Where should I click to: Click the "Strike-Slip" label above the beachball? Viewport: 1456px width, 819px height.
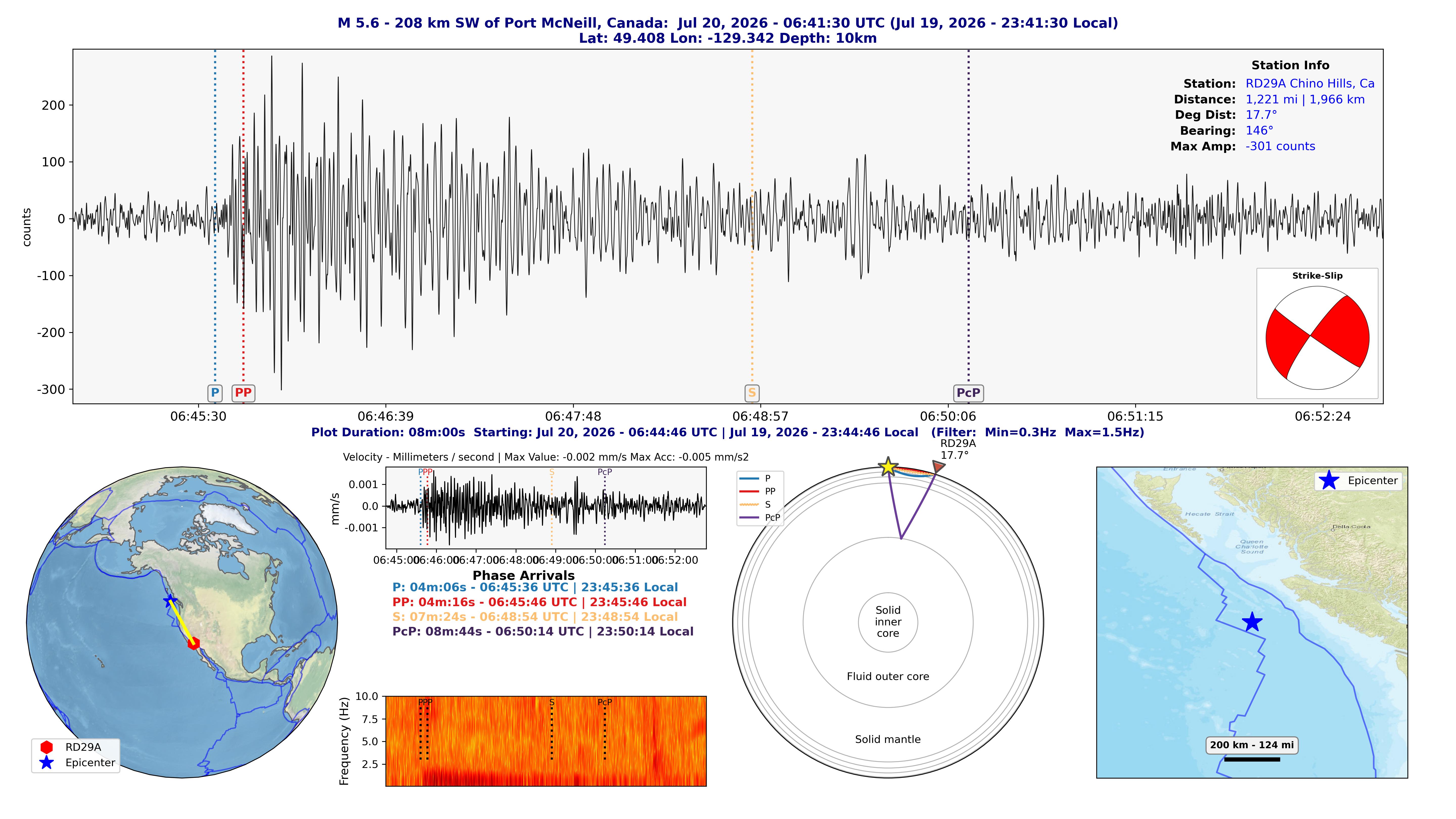click(1317, 276)
